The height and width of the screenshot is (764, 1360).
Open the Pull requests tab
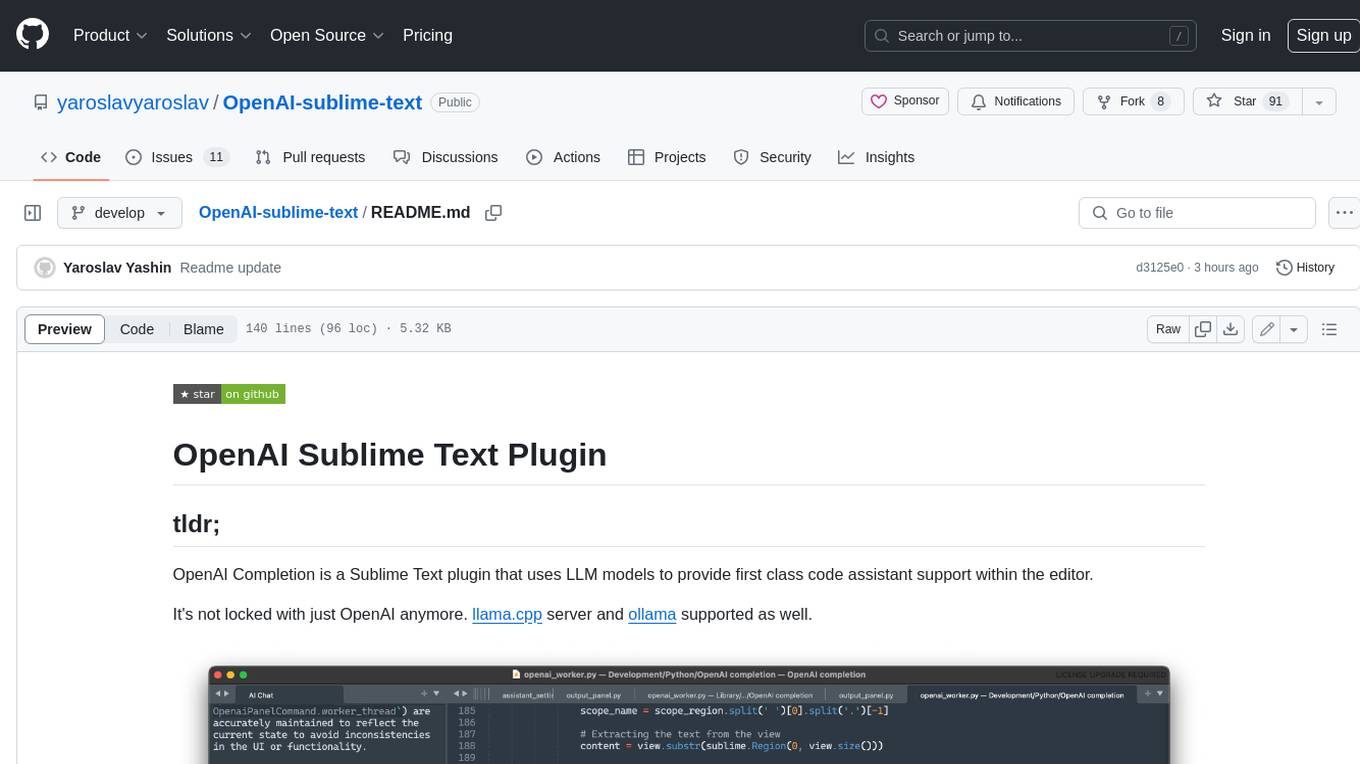point(310,157)
